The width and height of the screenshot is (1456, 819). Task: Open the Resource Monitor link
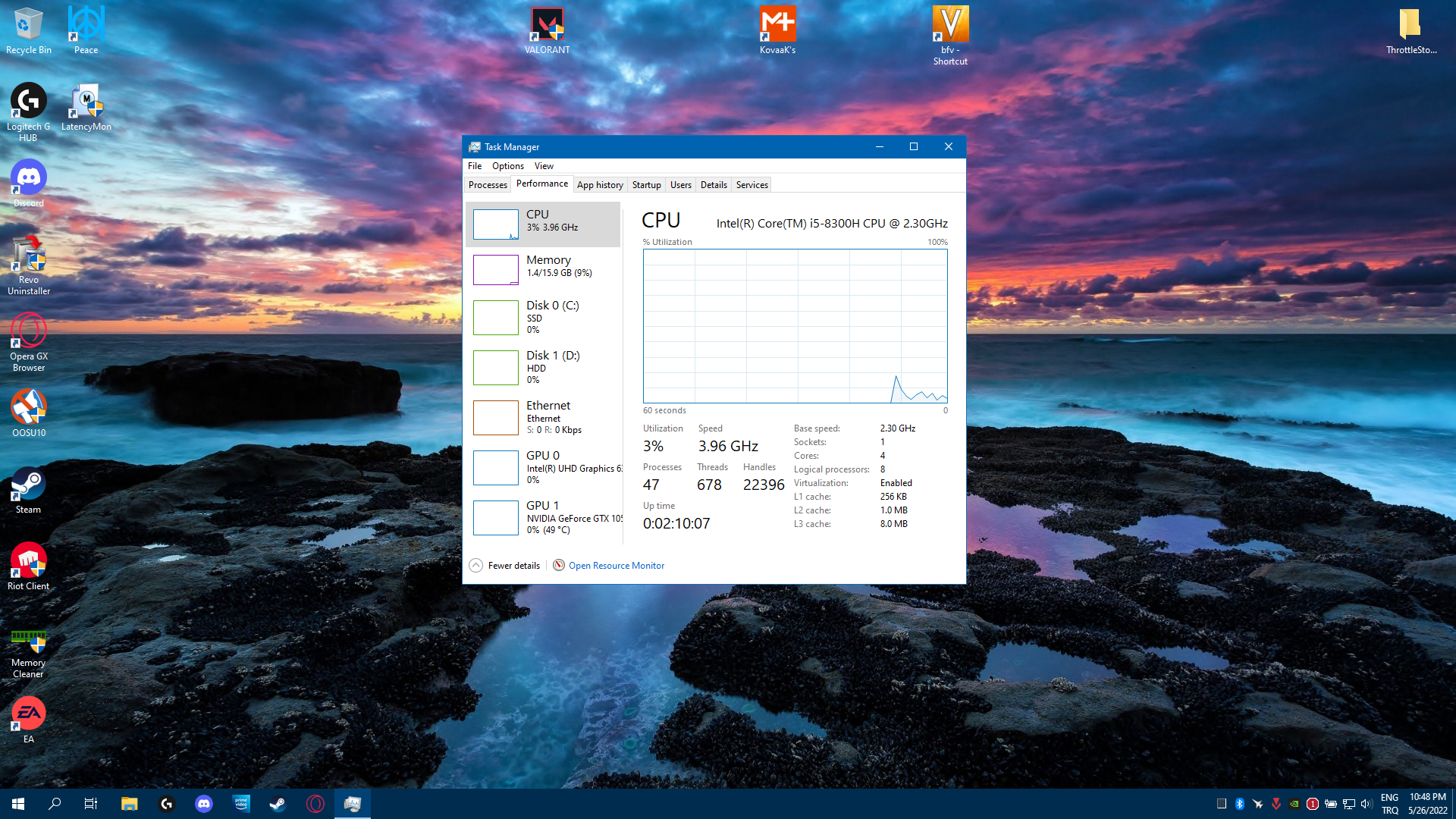point(616,566)
